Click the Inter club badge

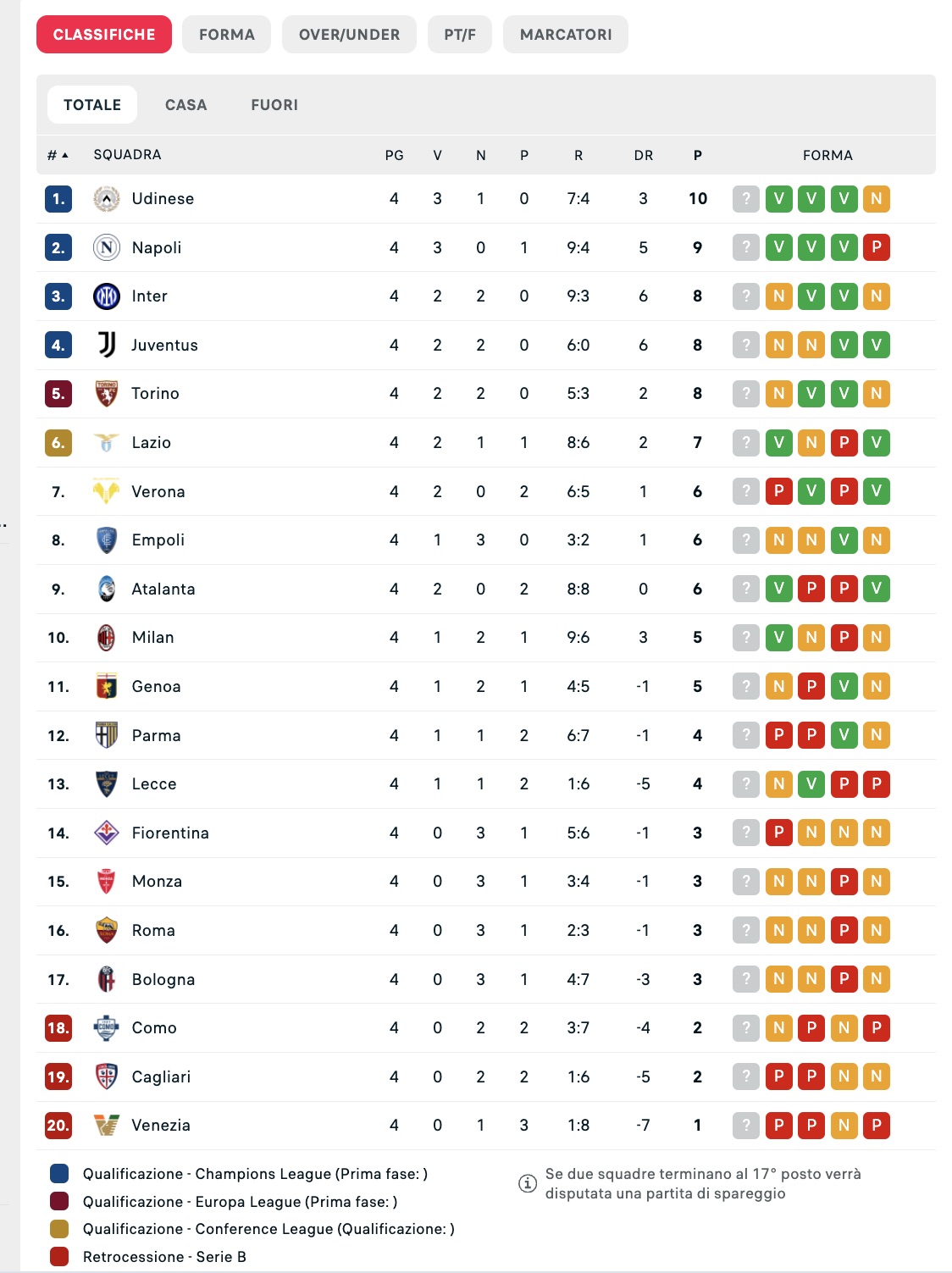(x=106, y=296)
